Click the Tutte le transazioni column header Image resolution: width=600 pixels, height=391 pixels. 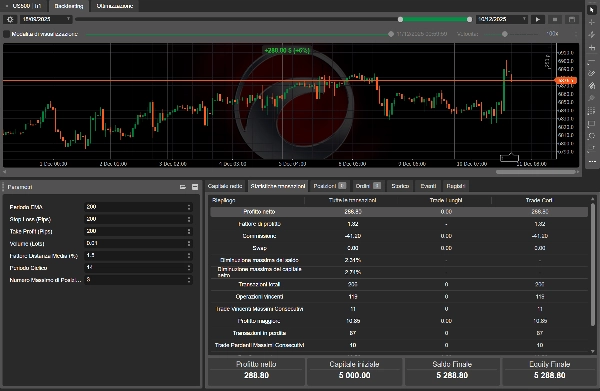tap(352, 200)
